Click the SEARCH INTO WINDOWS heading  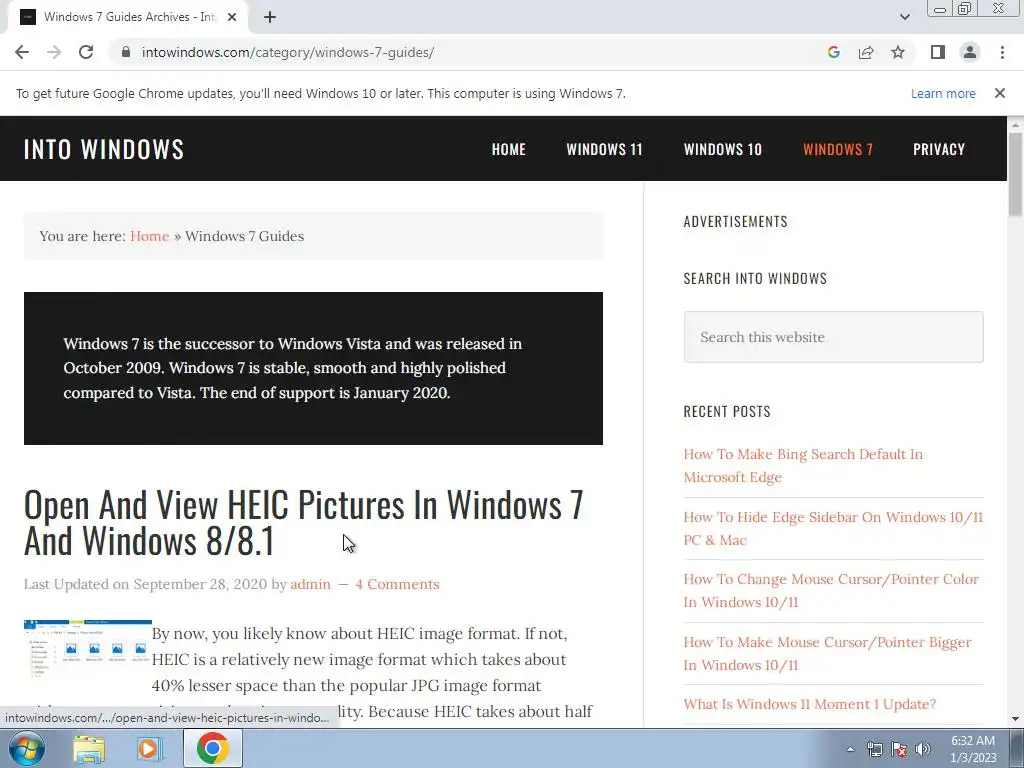755,278
